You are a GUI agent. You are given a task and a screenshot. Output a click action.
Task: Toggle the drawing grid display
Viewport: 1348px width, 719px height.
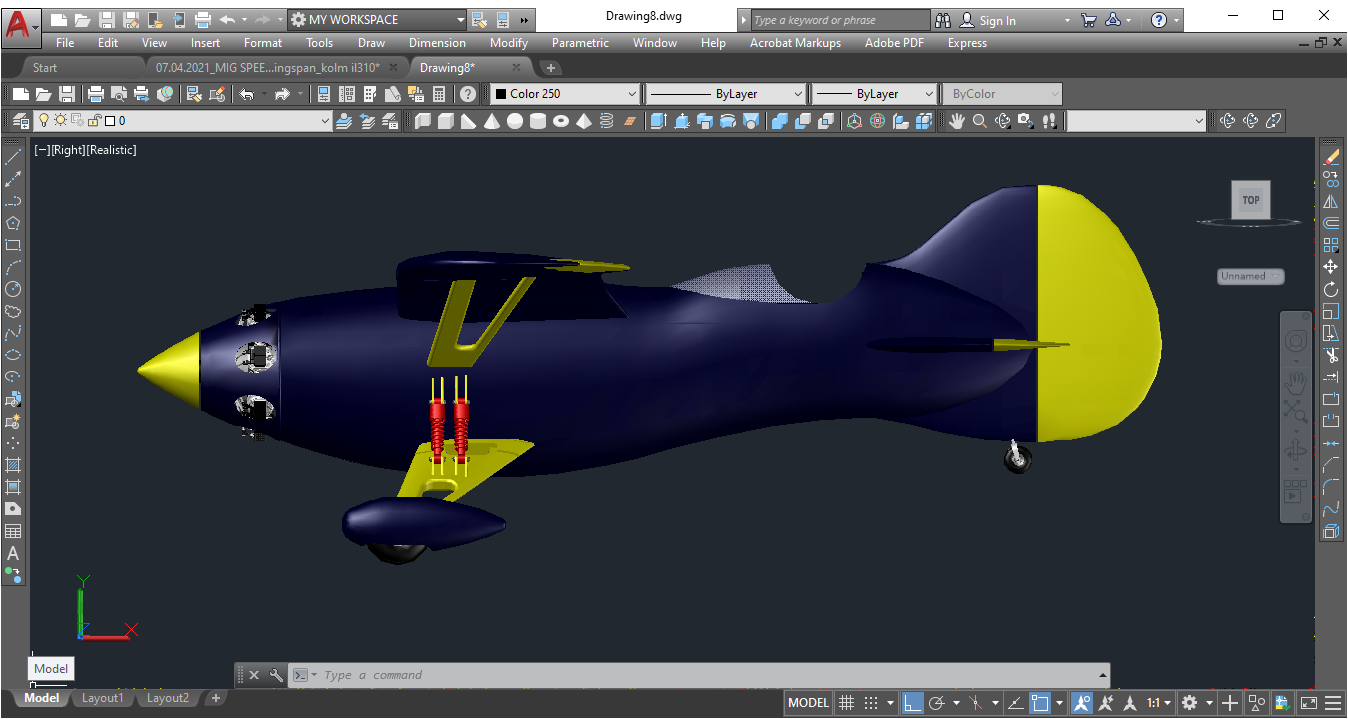coord(846,702)
